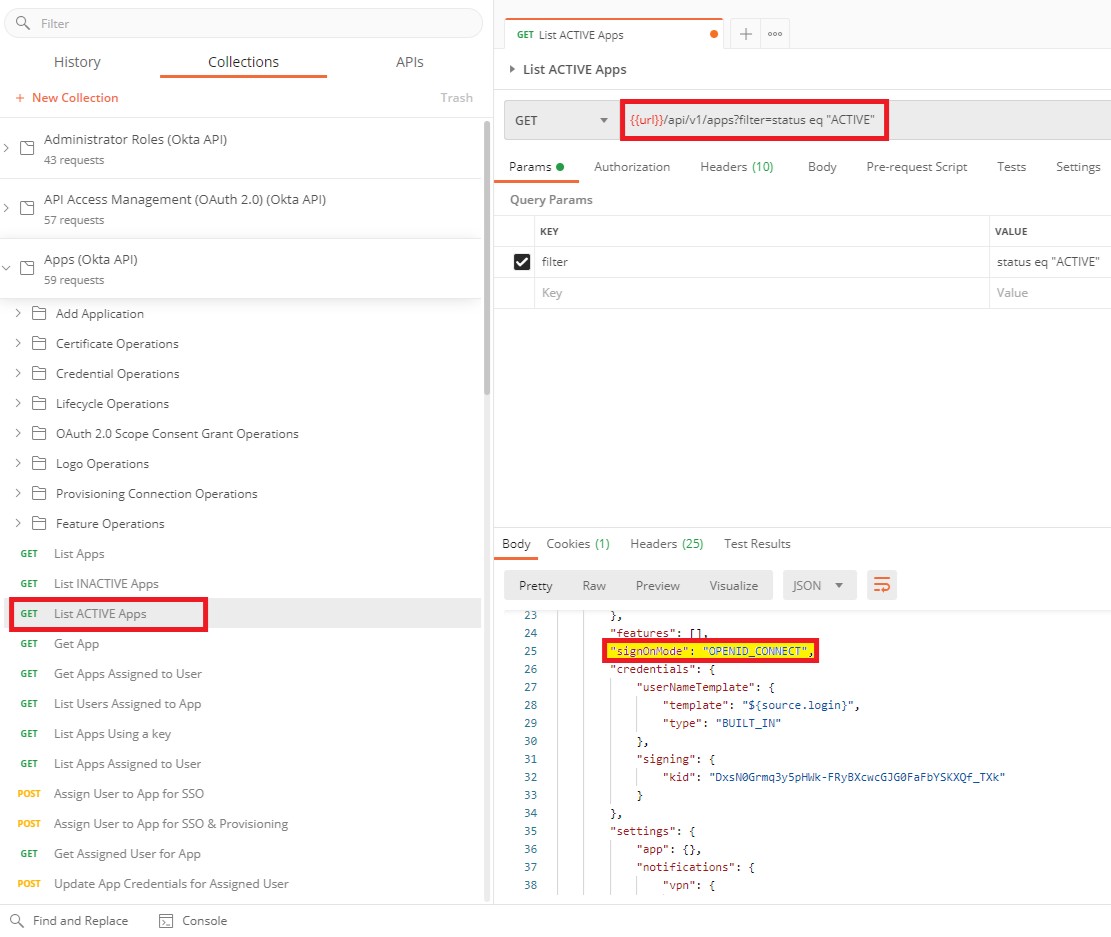Viewport: 1111px width, 937px height.
Task: Open the Pre-request Script tab
Action: pos(916,167)
